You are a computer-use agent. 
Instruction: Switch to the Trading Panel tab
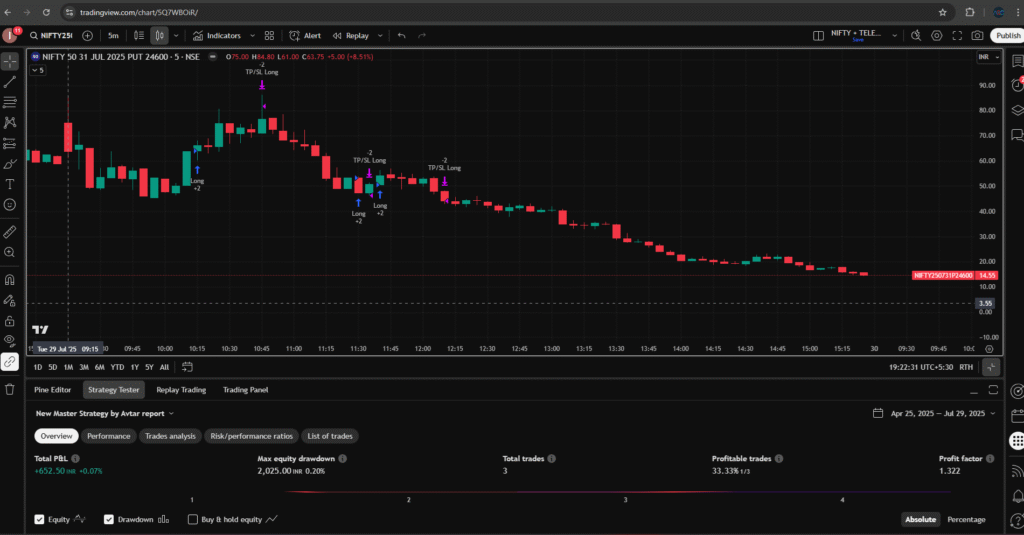(246, 390)
